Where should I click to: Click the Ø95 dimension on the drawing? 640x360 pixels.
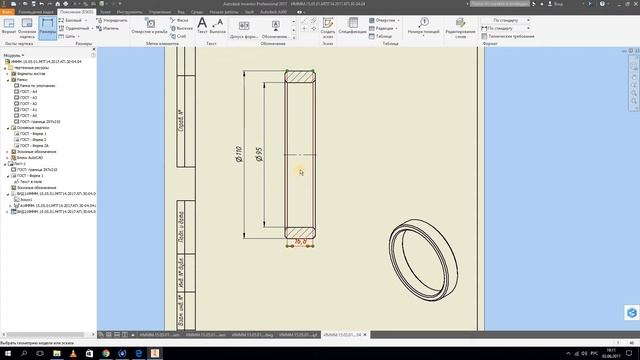[x=259, y=154]
